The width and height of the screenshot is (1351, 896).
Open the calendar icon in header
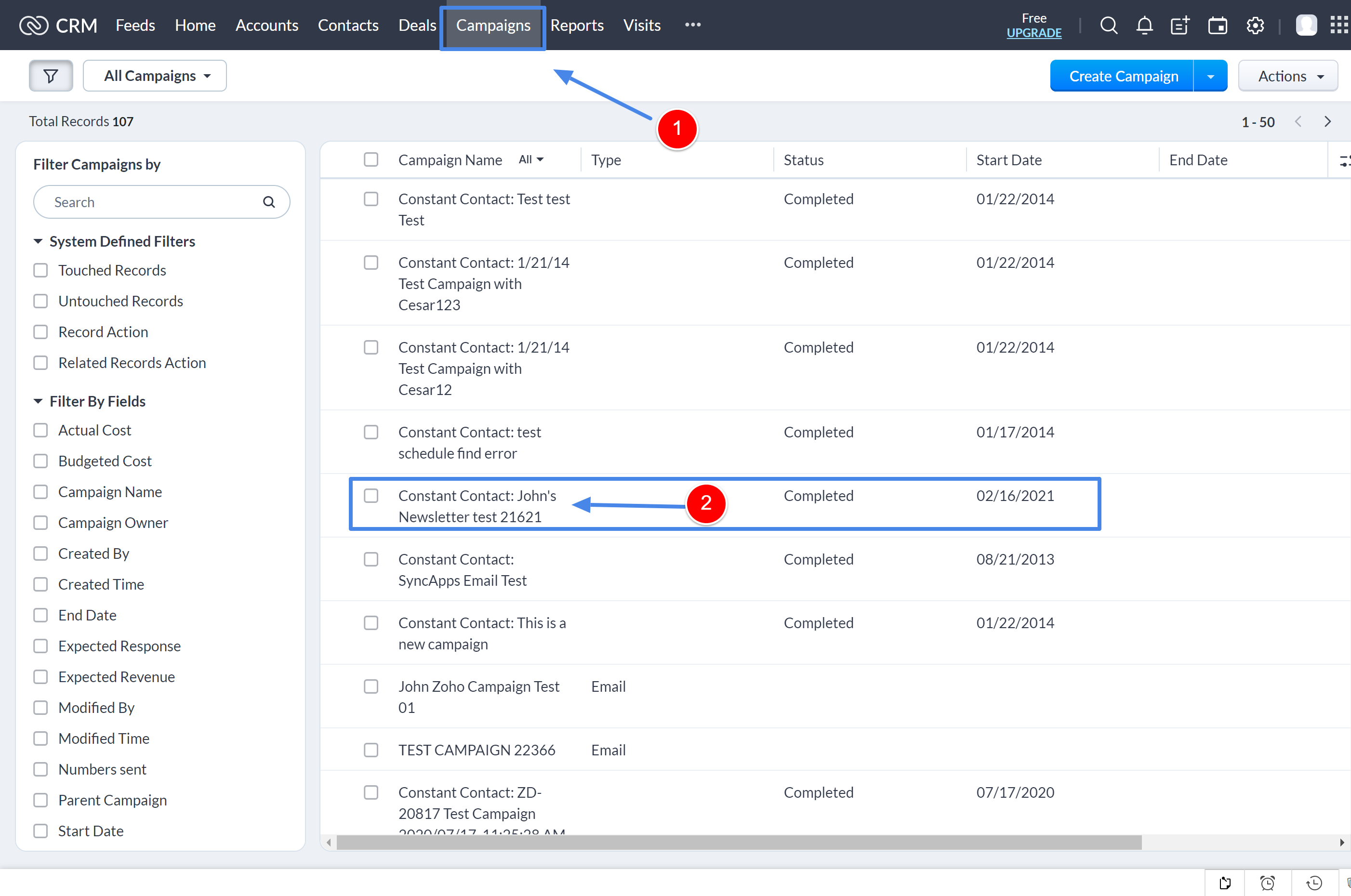point(1217,25)
